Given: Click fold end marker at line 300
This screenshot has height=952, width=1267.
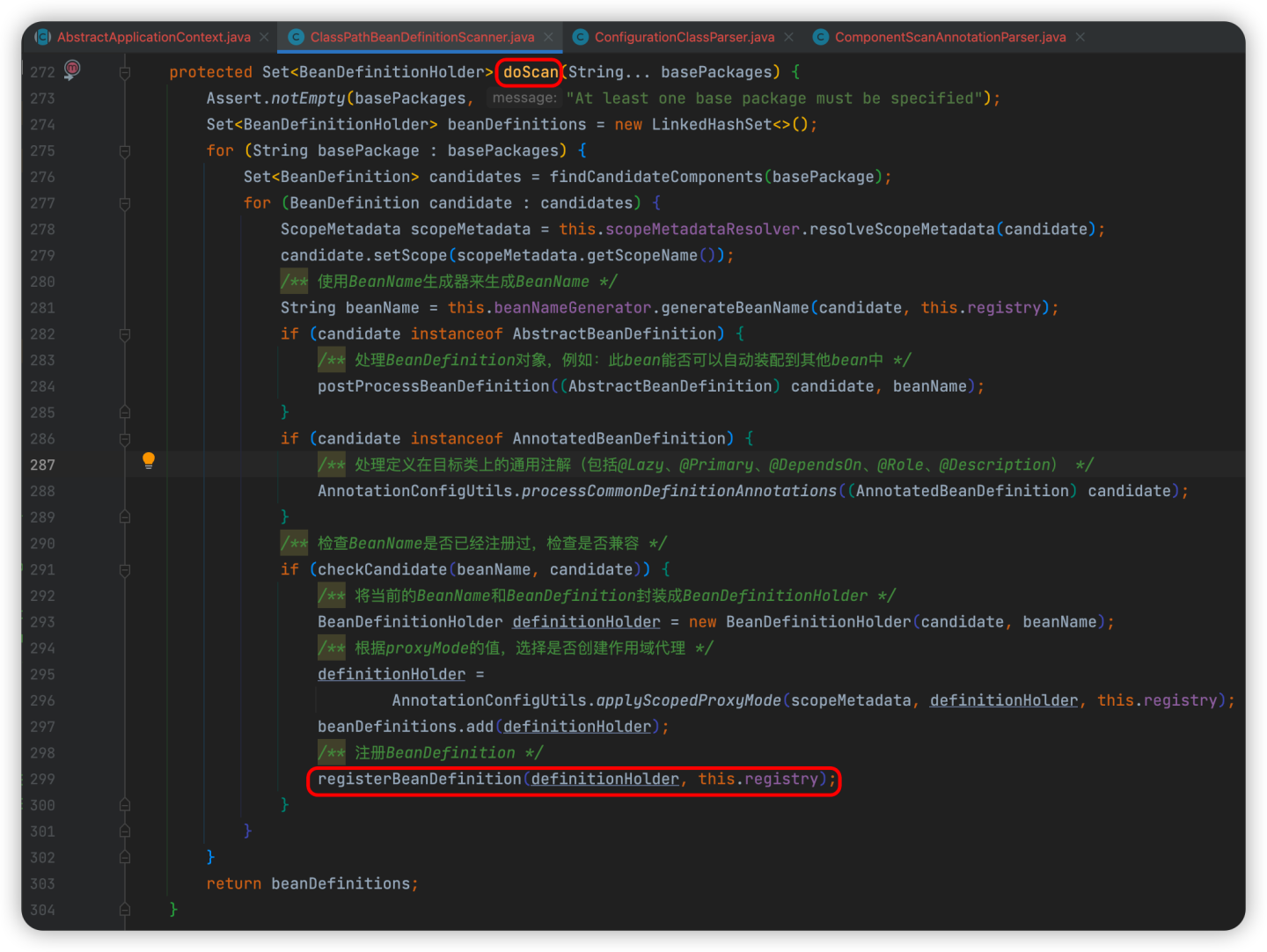Looking at the screenshot, I should tap(125, 805).
